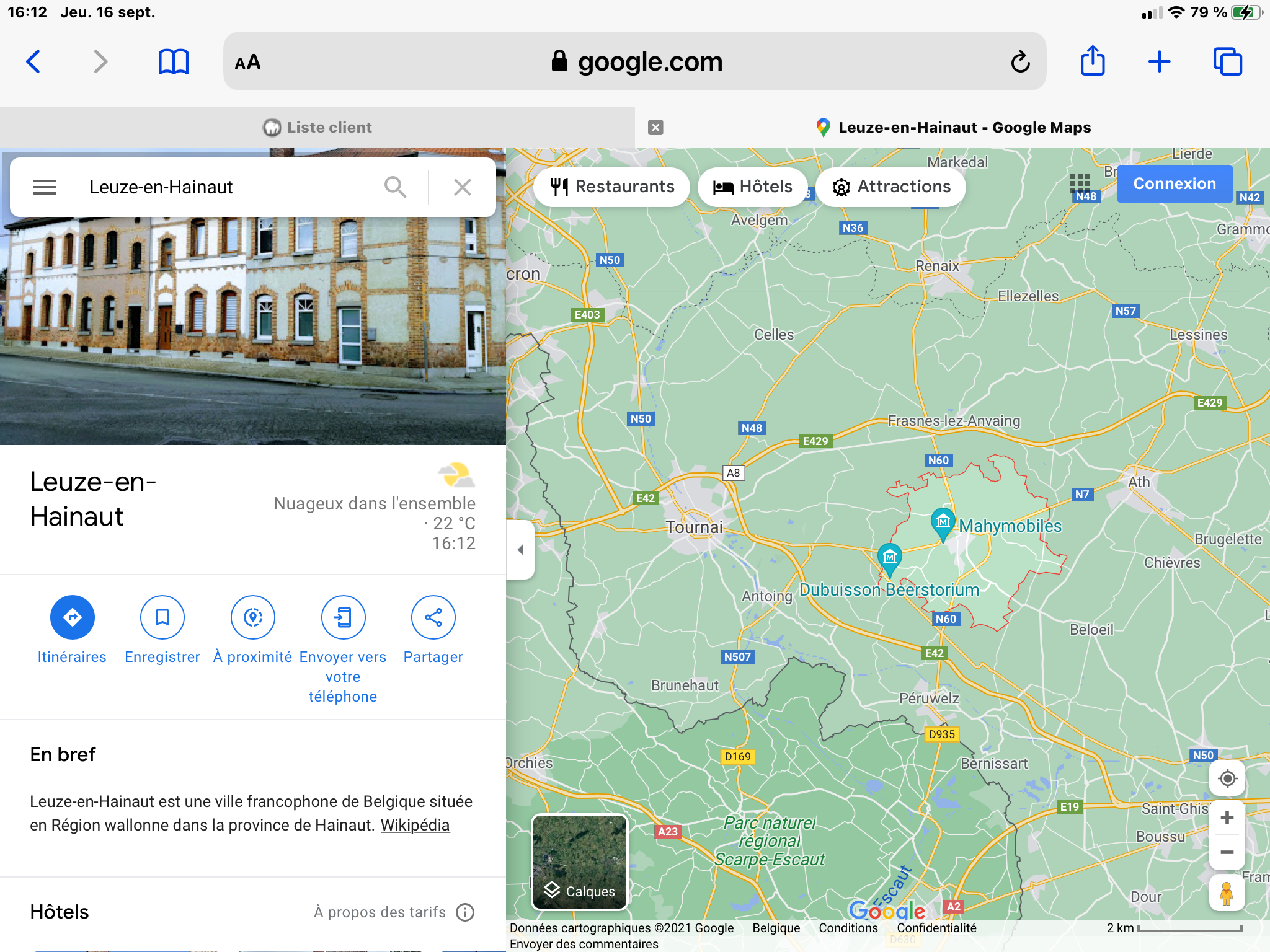Zoom in the map with plus
The image size is (1270, 952).
click(x=1227, y=818)
